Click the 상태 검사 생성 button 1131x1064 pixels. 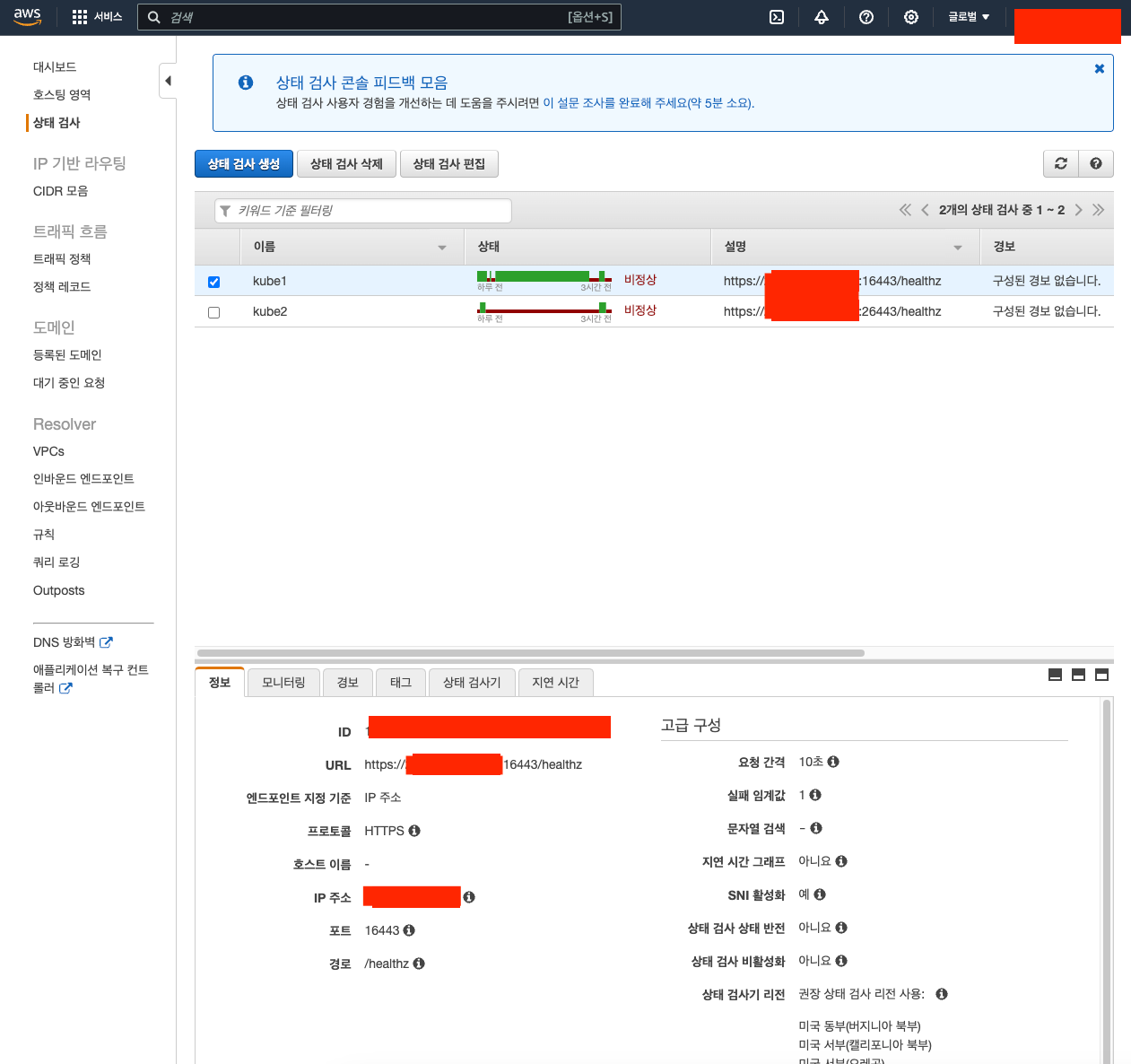(244, 163)
